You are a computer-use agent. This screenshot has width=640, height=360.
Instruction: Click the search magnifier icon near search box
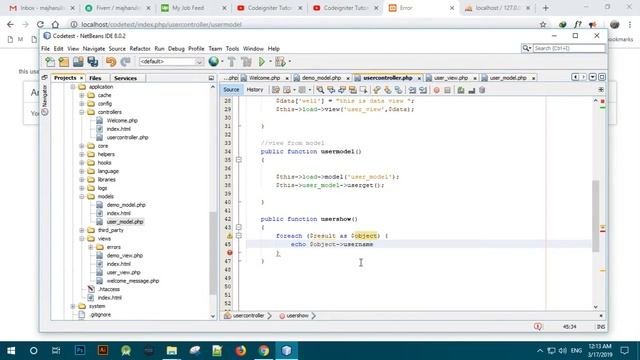tap(526, 48)
